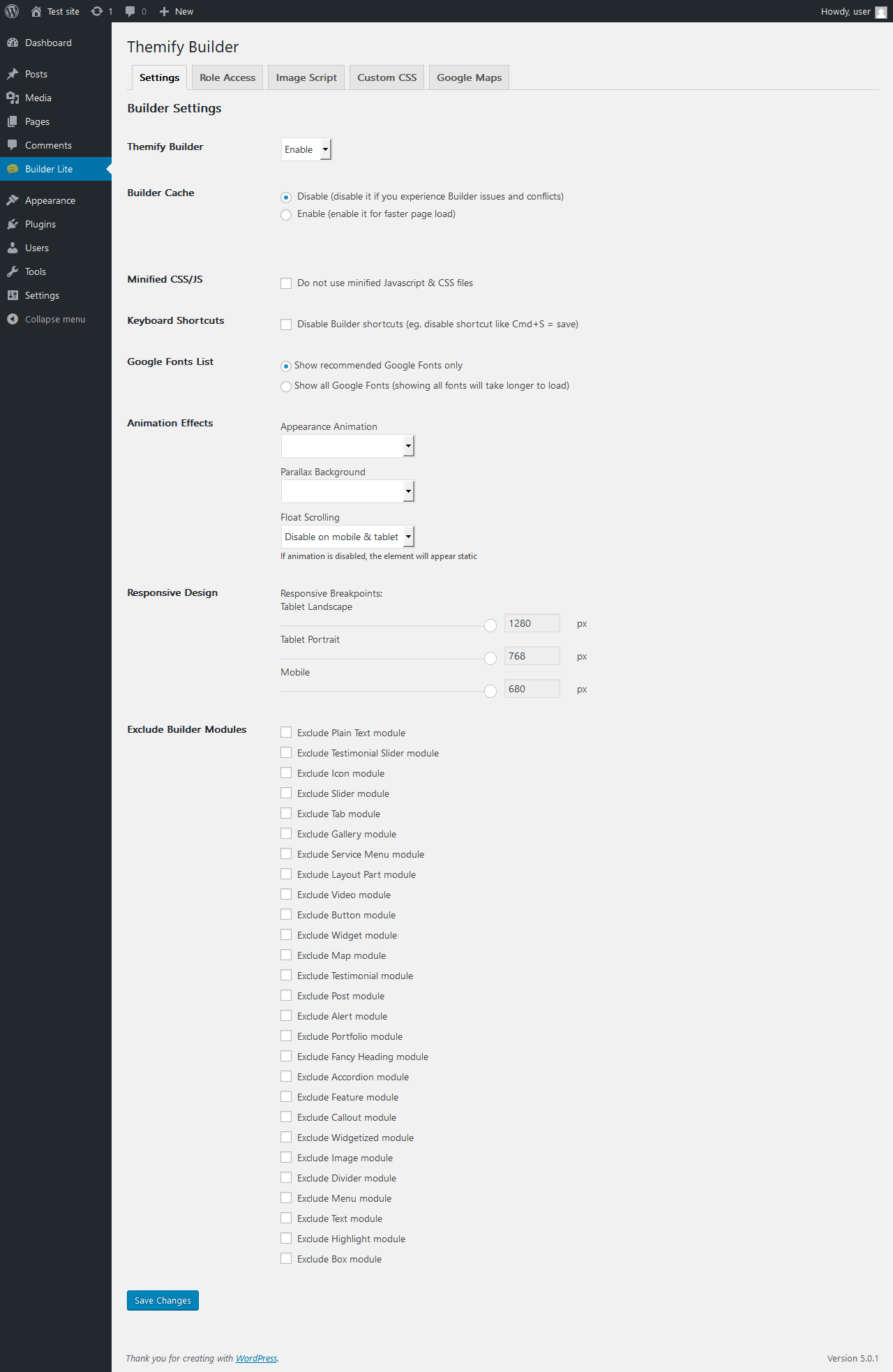Click the New content link
The height and width of the screenshot is (1372, 893).
[177, 11]
